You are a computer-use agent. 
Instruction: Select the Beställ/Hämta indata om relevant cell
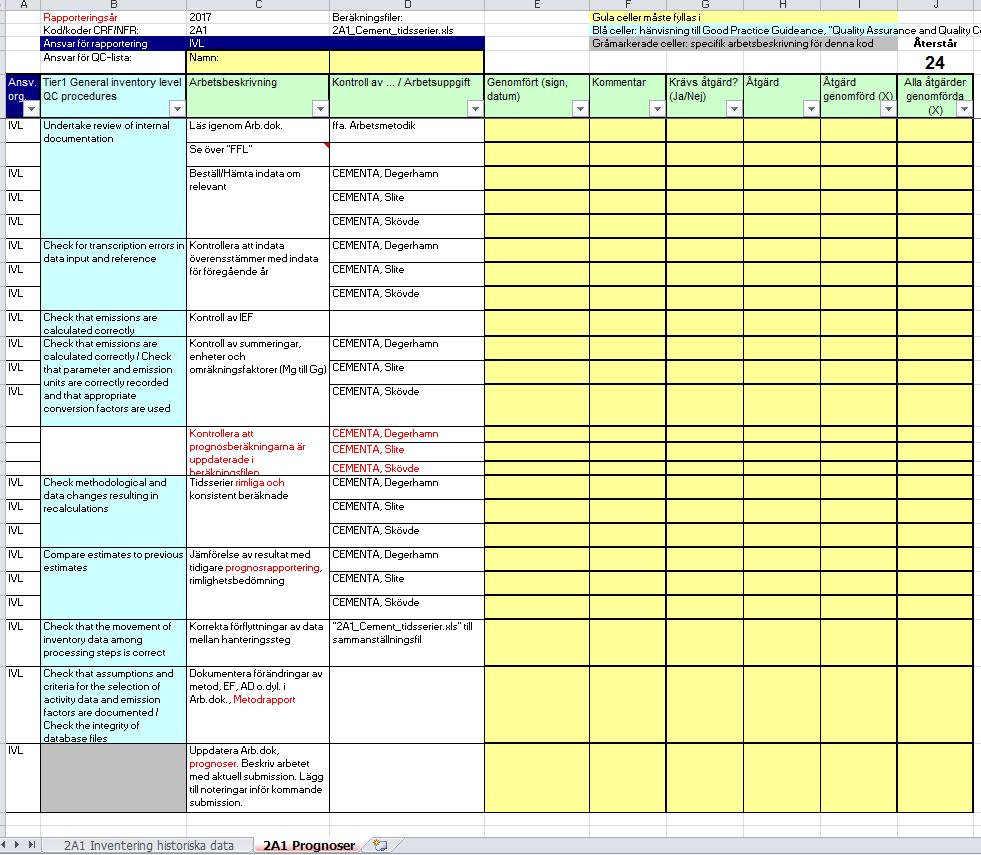pos(258,202)
